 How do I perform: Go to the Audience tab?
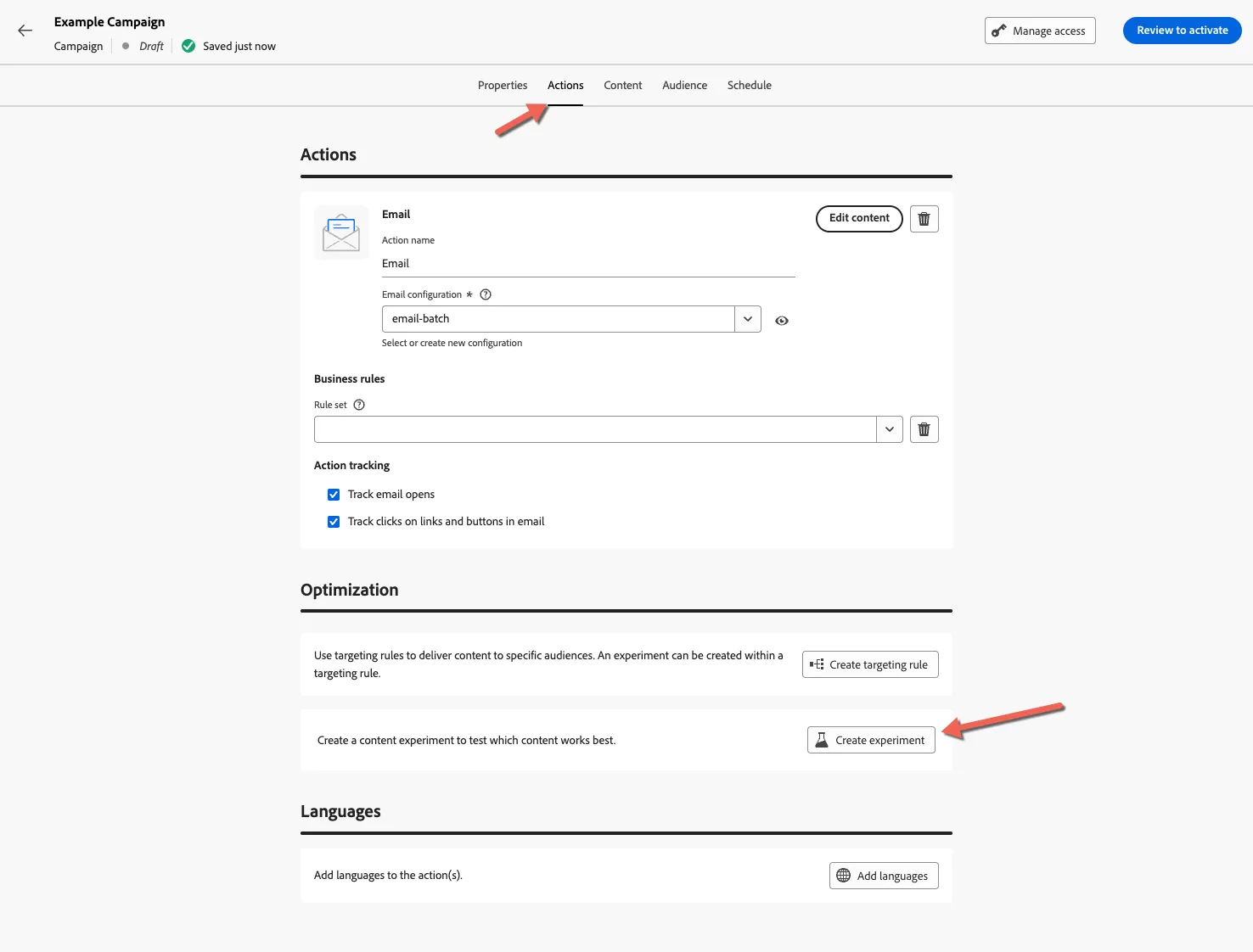(685, 85)
